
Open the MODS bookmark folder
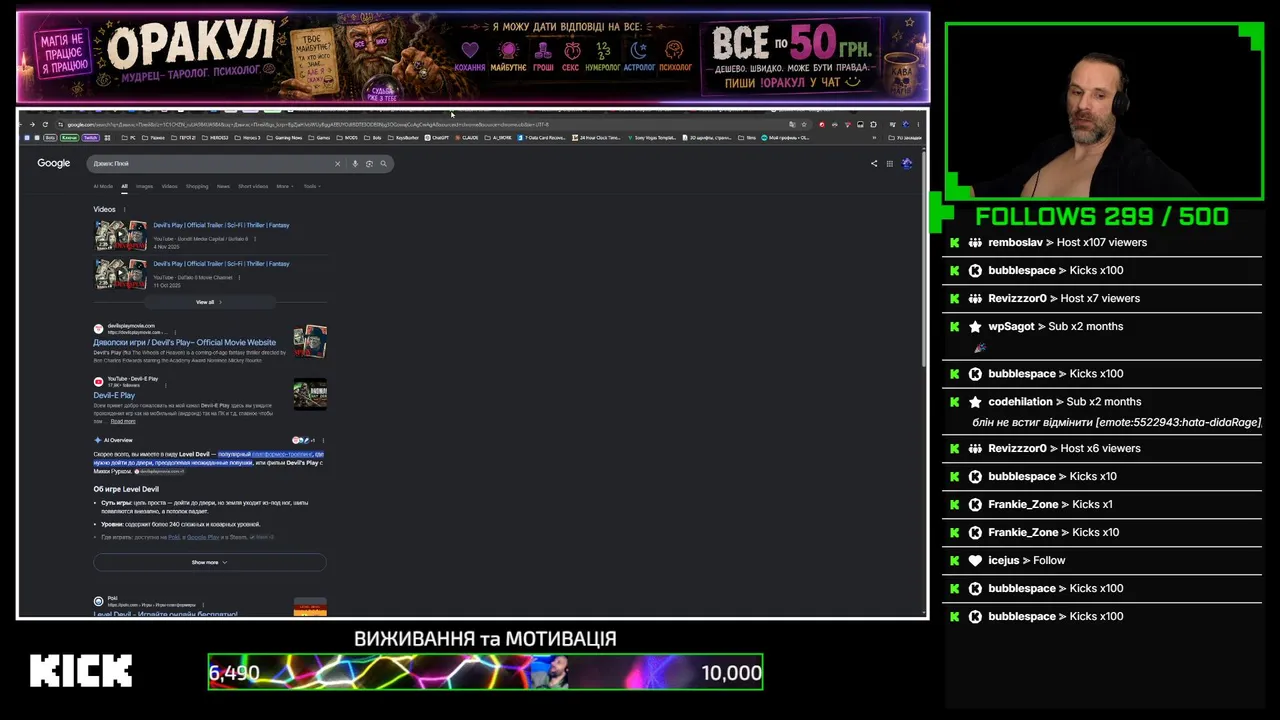[348, 137]
